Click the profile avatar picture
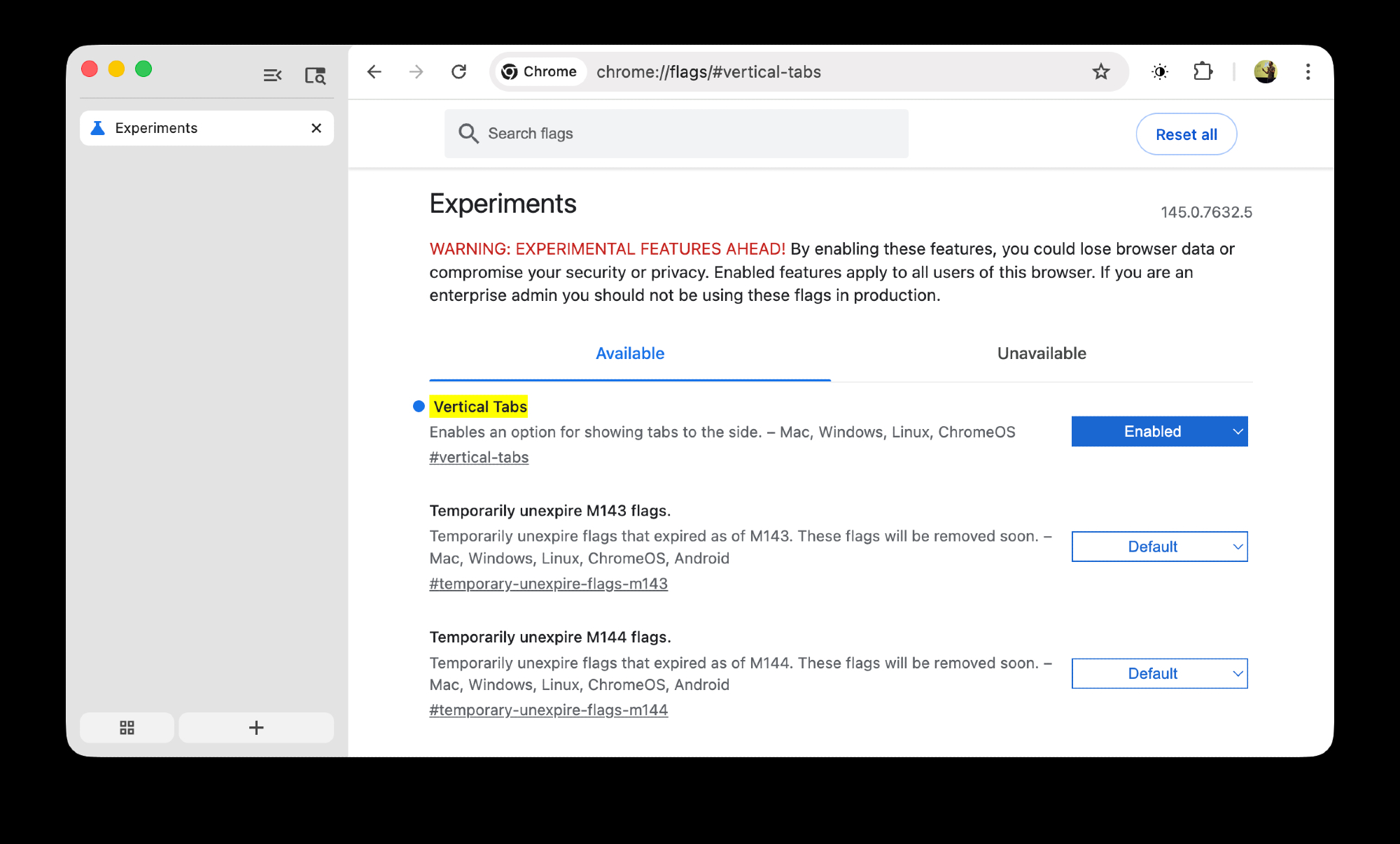This screenshot has width=1400, height=844. 1265,71
